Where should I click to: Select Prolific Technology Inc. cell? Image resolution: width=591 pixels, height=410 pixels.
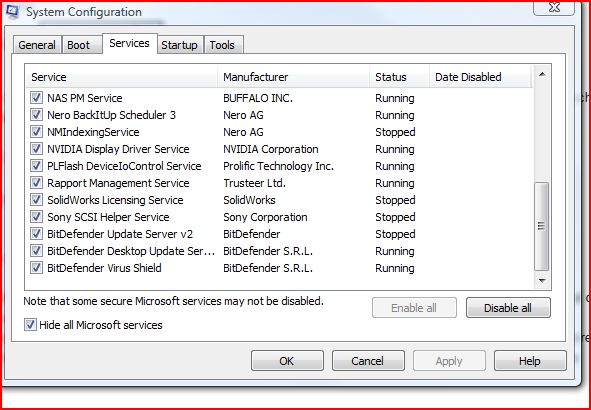(279, 166)
